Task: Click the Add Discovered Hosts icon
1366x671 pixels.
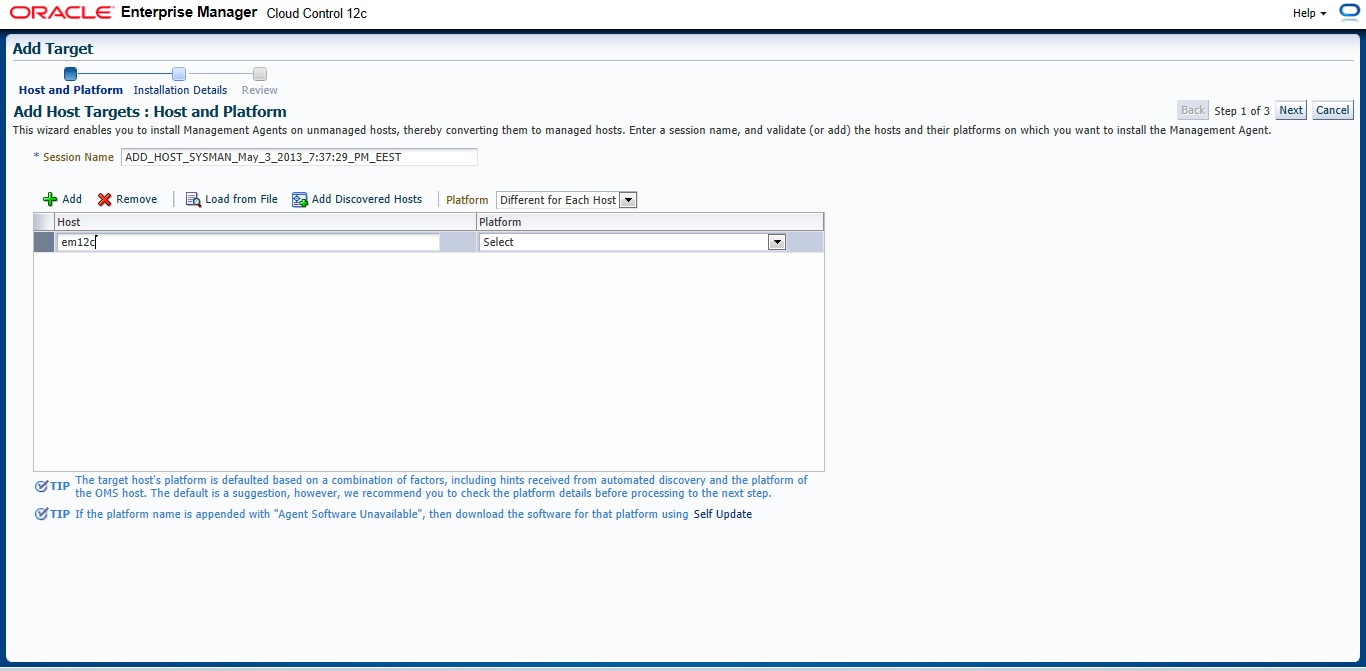Action: point(300,199)
